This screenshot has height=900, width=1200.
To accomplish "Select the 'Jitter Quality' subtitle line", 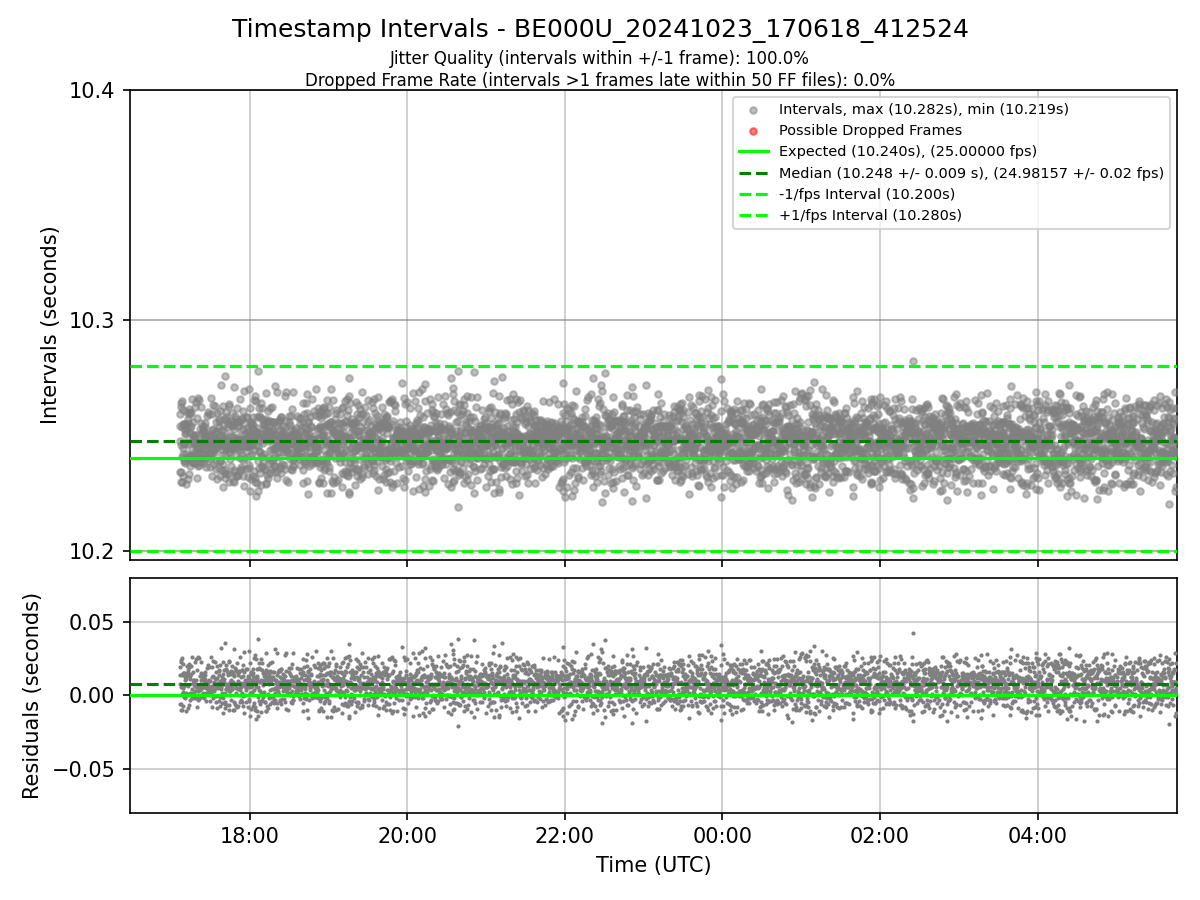I will point(599,58).
